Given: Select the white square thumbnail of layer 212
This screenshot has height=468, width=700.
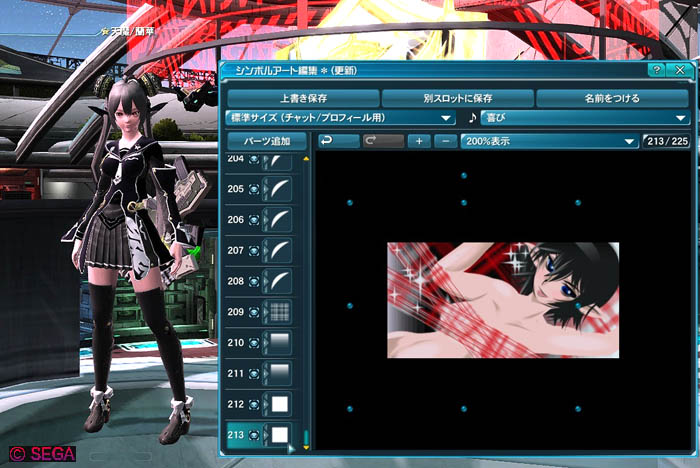Looking at the screenshot, I should [279, 404].
